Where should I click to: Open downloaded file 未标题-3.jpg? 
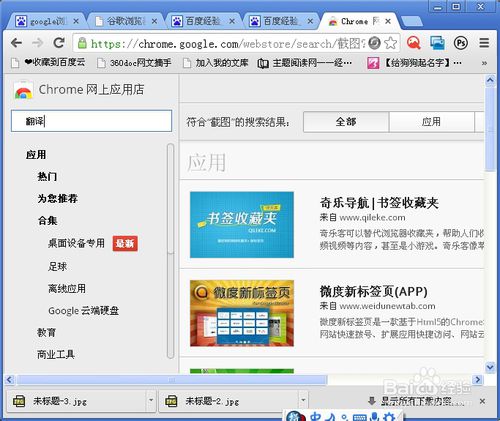pyautogui.click(x=76, y=401)
